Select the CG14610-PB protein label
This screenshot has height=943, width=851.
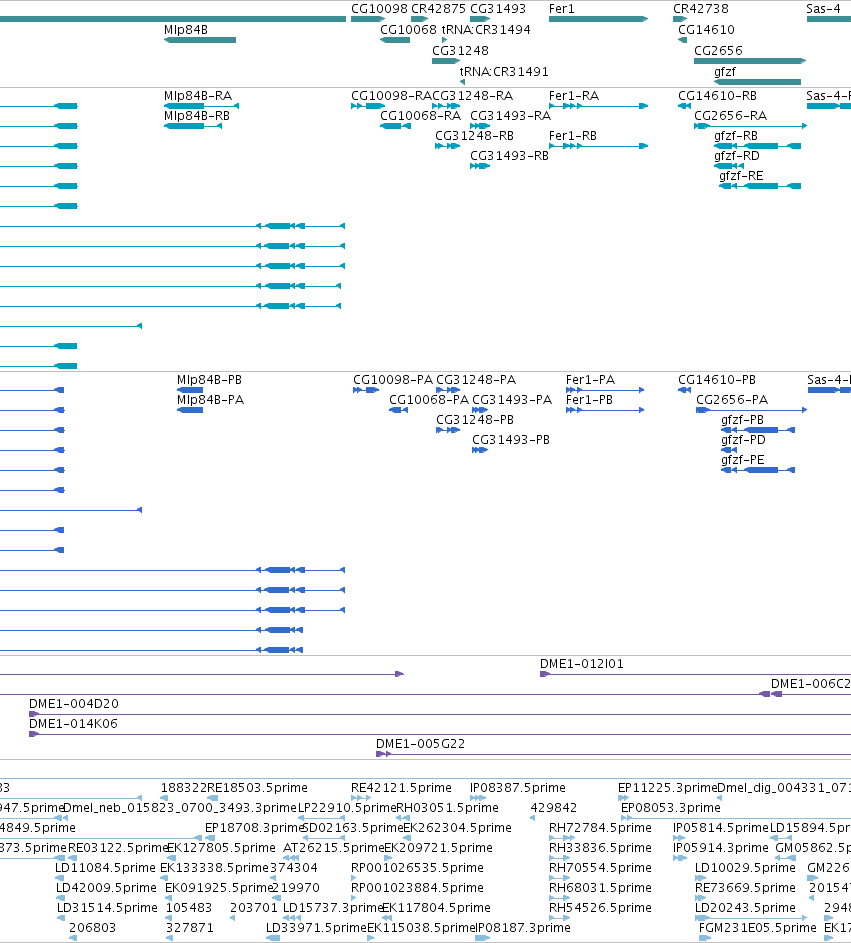tap(717, 379)
